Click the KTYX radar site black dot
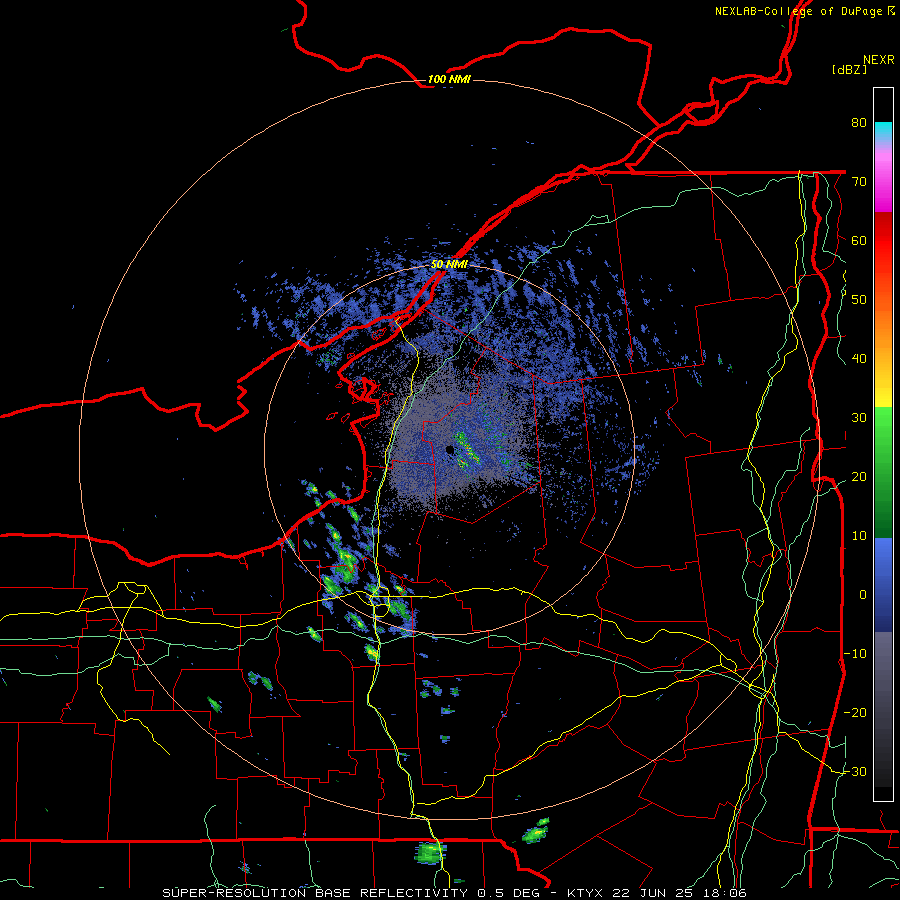This screenshot has height=900, width=900. 450,450
